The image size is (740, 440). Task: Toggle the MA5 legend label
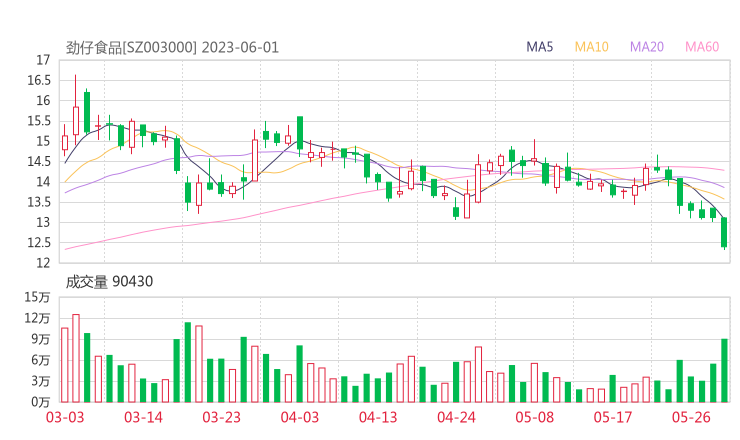539,47
